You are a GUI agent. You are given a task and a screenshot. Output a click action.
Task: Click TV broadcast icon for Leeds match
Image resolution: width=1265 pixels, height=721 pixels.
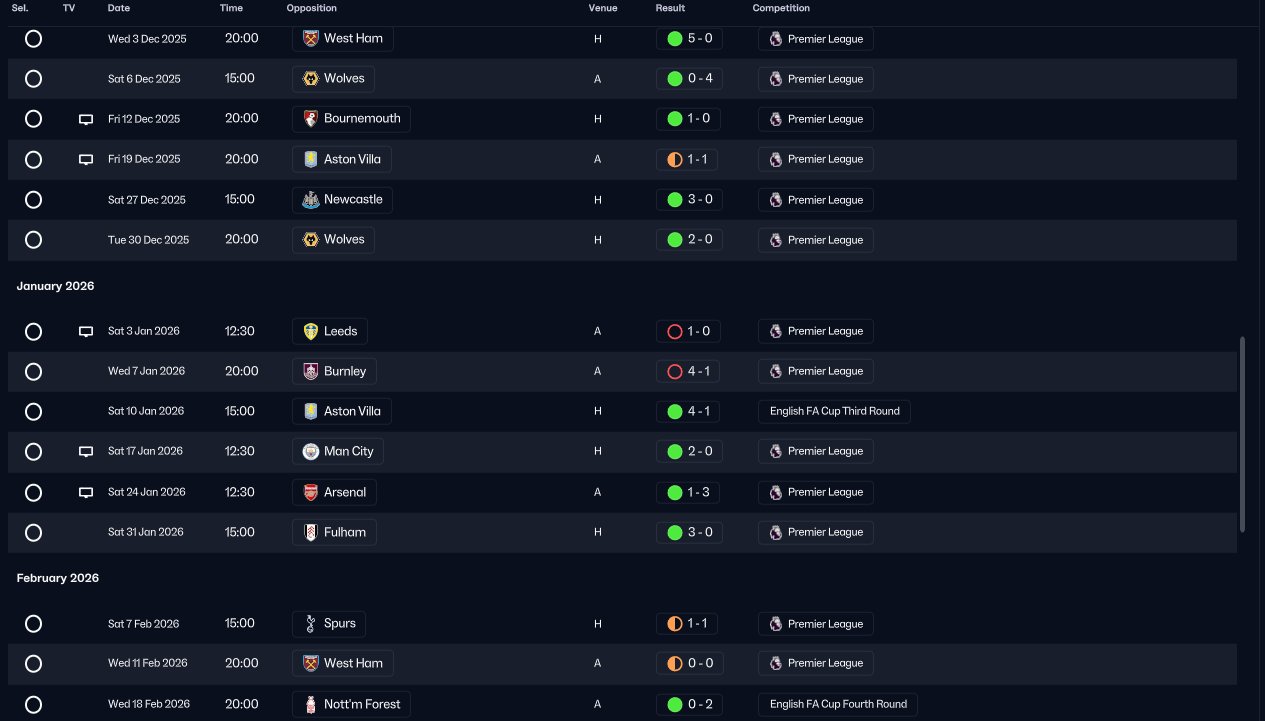(x=86, y=332)
